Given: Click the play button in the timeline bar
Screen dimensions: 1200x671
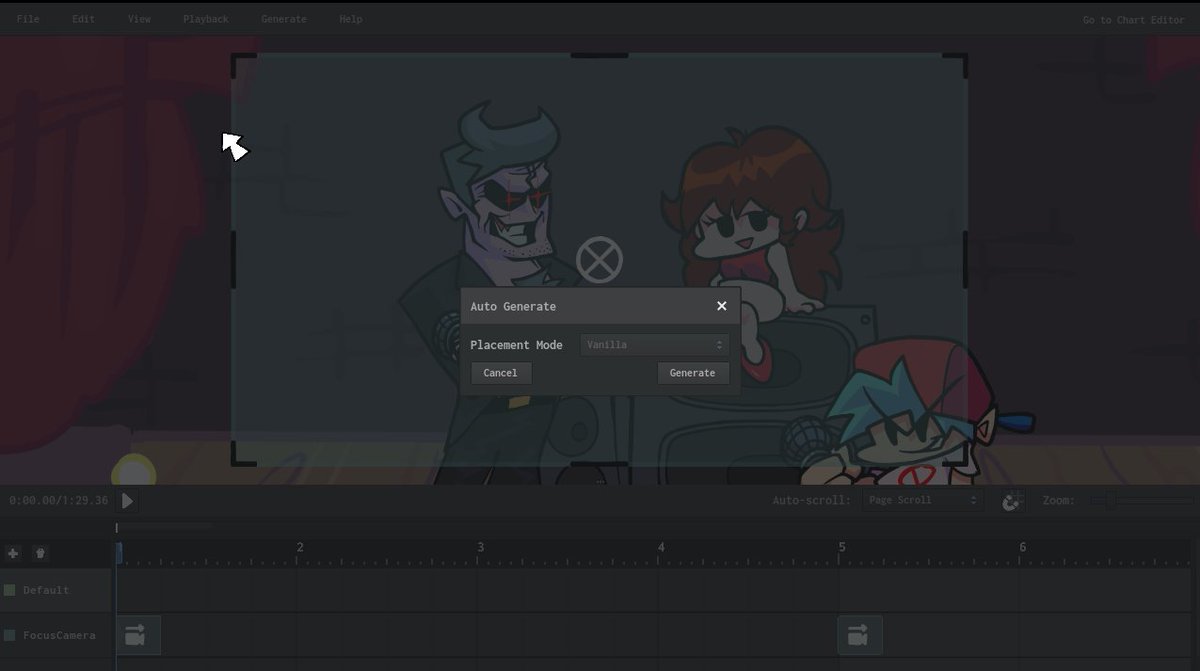Looking at the screenshot, I should 127,501.
